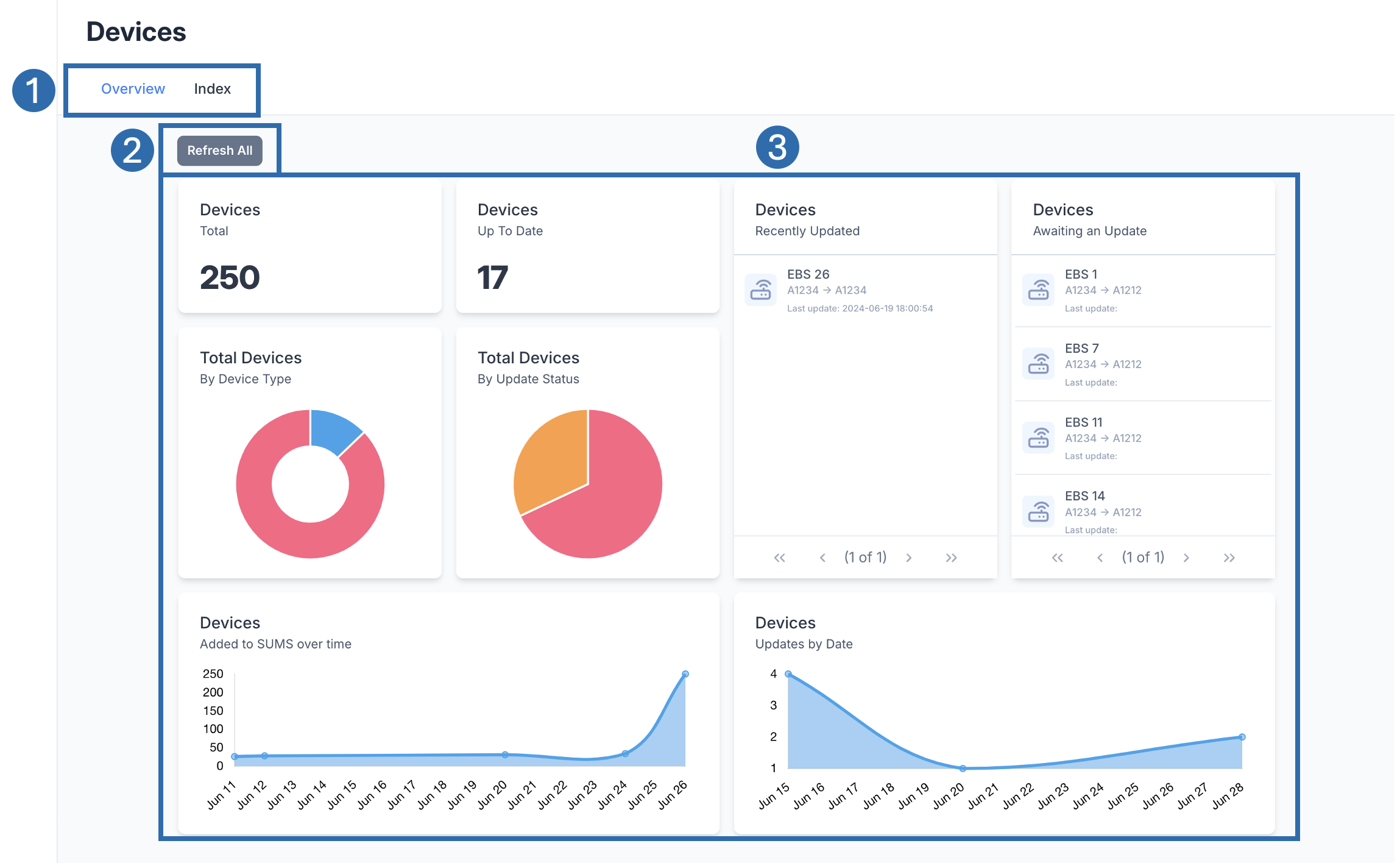Go to first page of Awaiting an Update list
The width and height of the screenshot is (1400, 863).
point(1057,558)
